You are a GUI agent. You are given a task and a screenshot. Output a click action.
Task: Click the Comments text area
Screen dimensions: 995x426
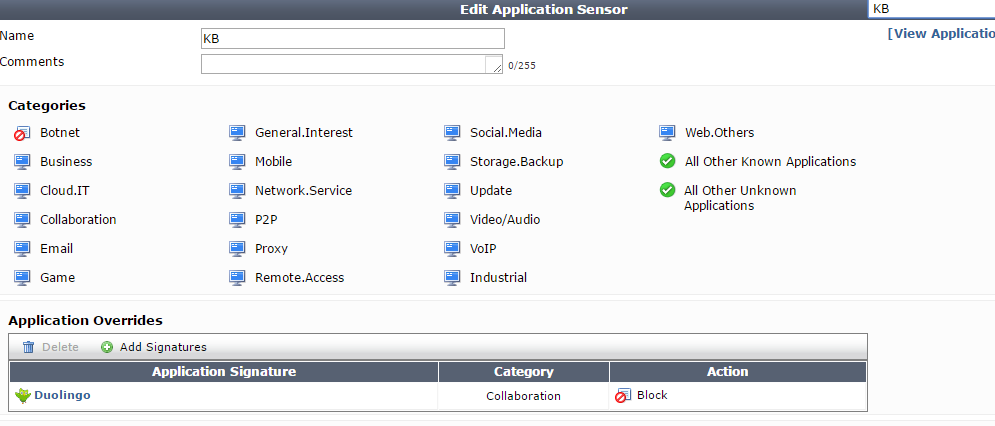pyautogui.click(x=345, y=64)
